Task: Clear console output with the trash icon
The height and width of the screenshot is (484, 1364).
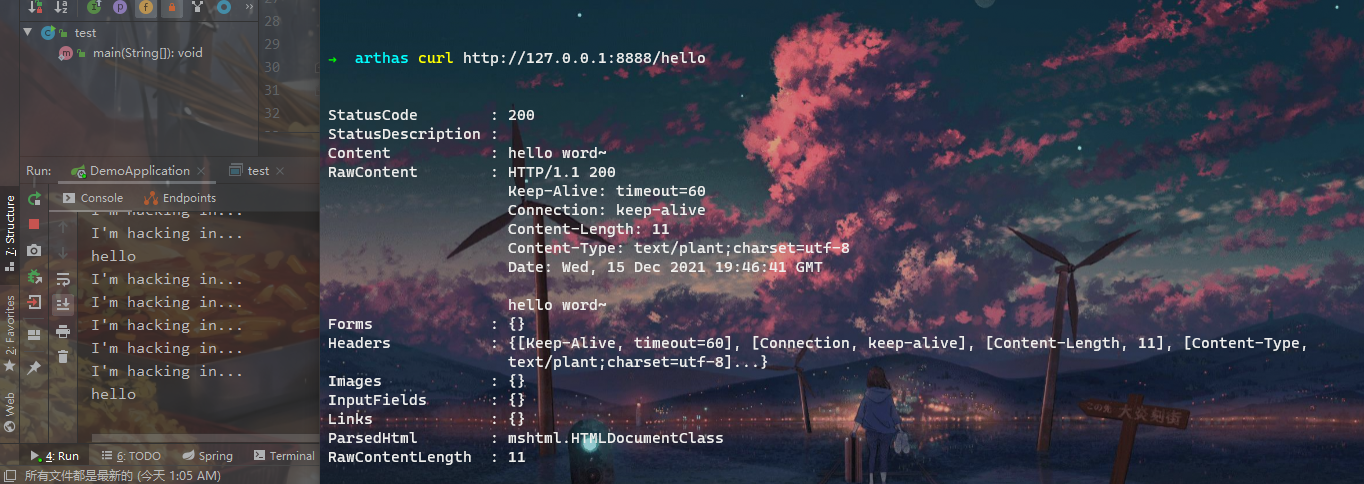Action: [63, 356]
